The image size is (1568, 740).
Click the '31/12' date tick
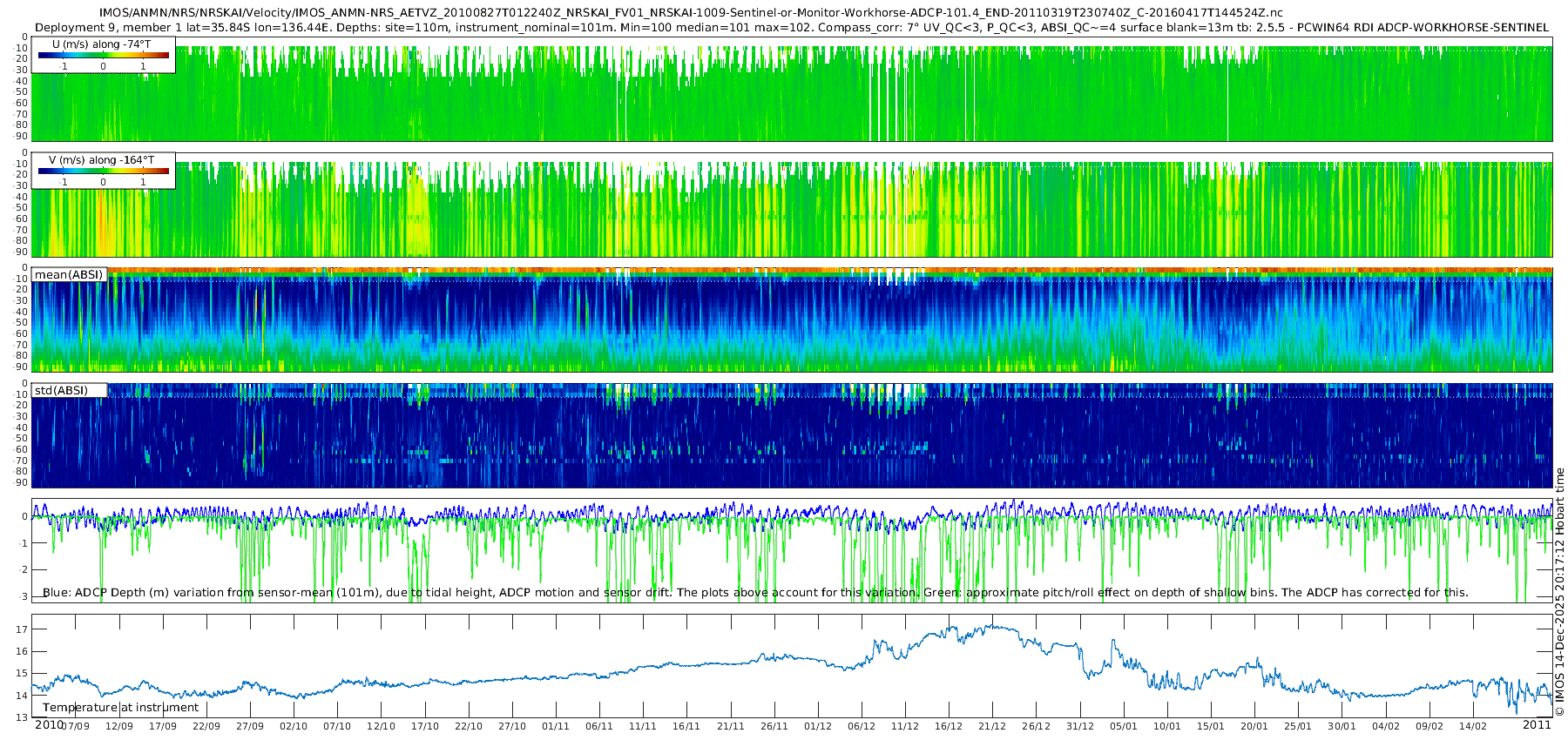(x=1079, y=726)
